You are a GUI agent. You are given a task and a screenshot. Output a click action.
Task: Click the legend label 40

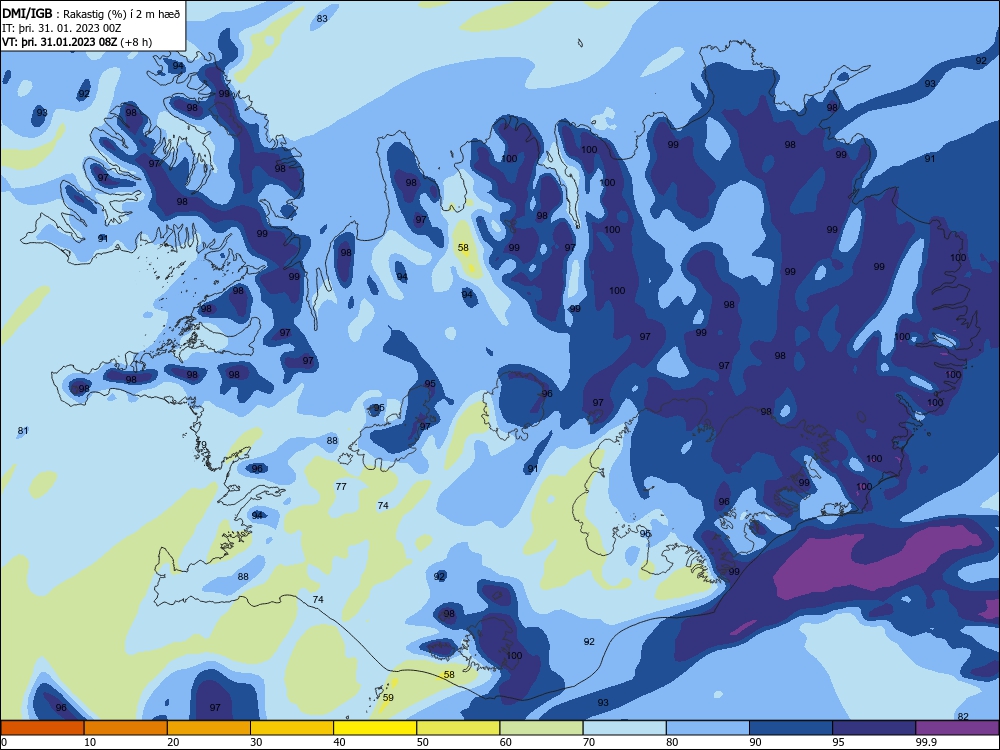[x=339, y=742]
